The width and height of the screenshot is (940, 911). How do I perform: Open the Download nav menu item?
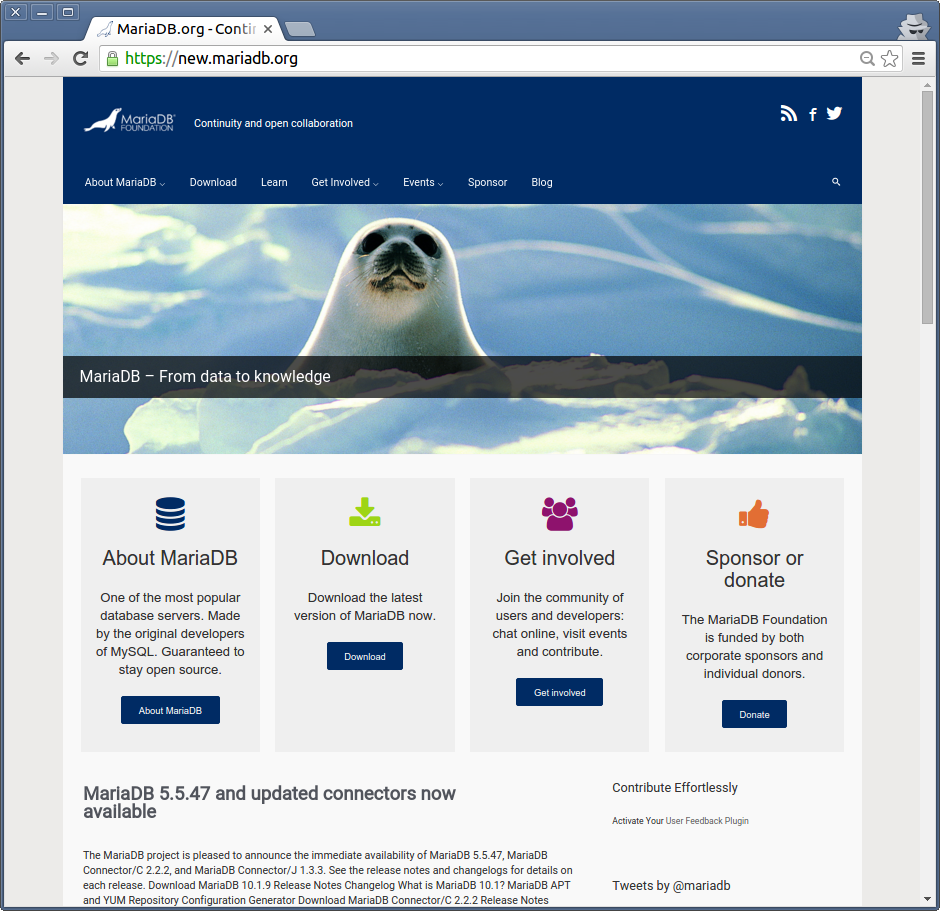(213, 182)
